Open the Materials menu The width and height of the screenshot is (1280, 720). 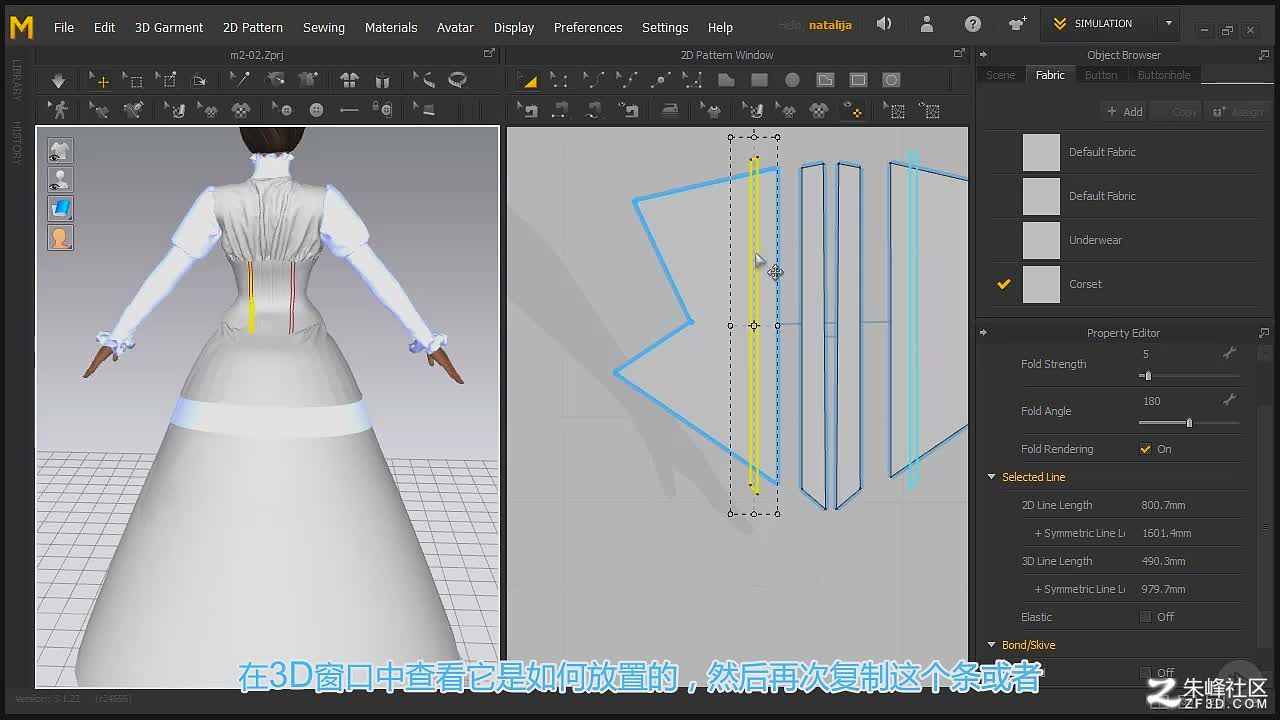pyautogui.click(x=391, y=27)
